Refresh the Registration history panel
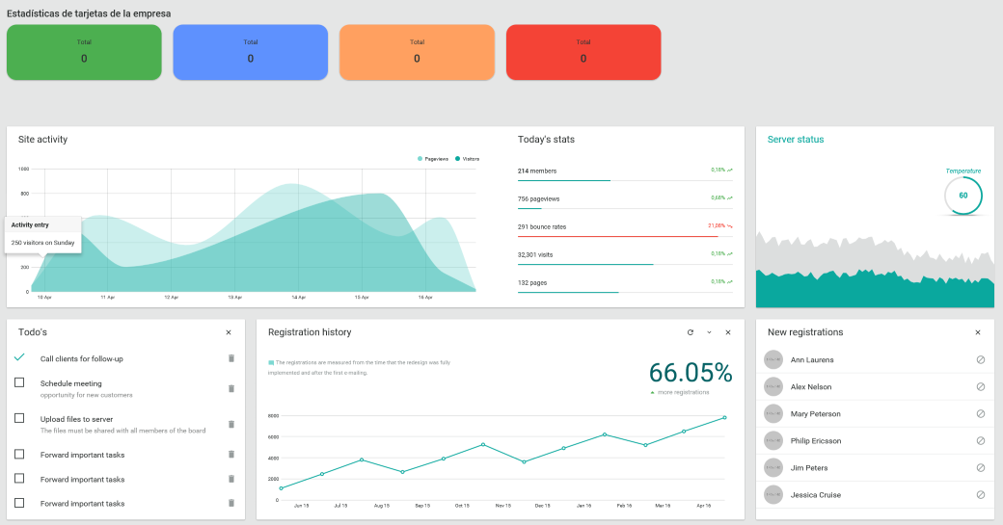This screenshot has width=1003, height=525. click(690, 333)
